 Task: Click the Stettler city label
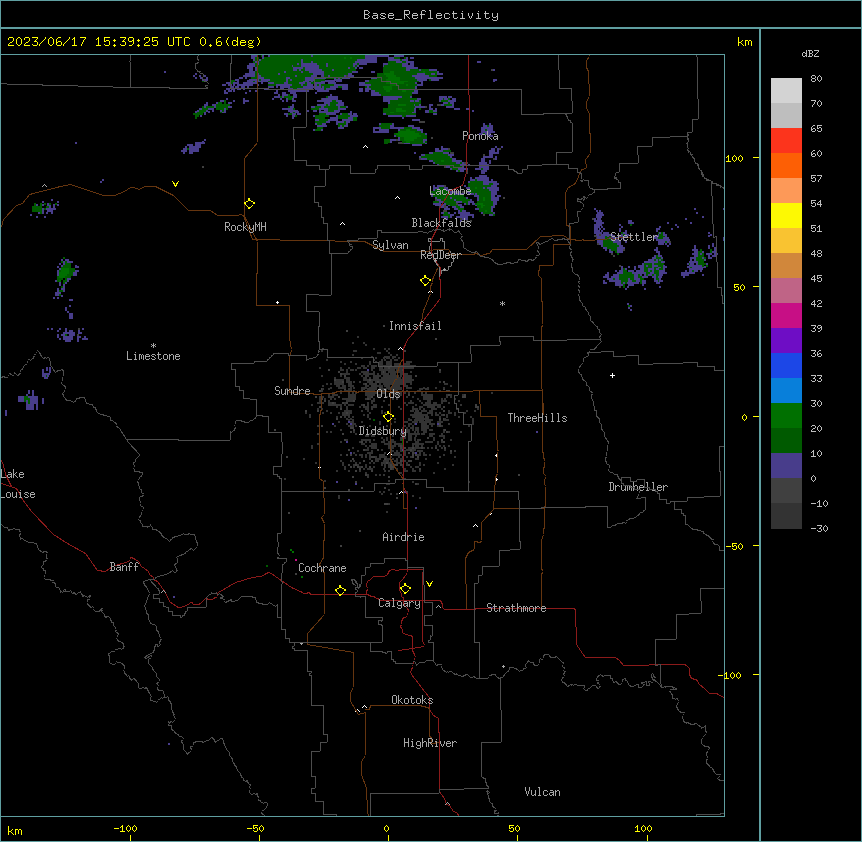point(634,237)
